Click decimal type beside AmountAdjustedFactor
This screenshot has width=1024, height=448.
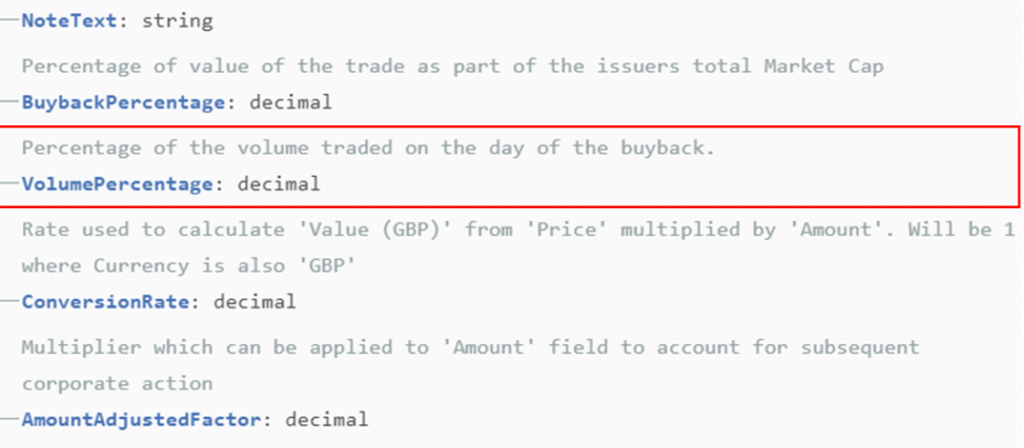coord(327,419)
